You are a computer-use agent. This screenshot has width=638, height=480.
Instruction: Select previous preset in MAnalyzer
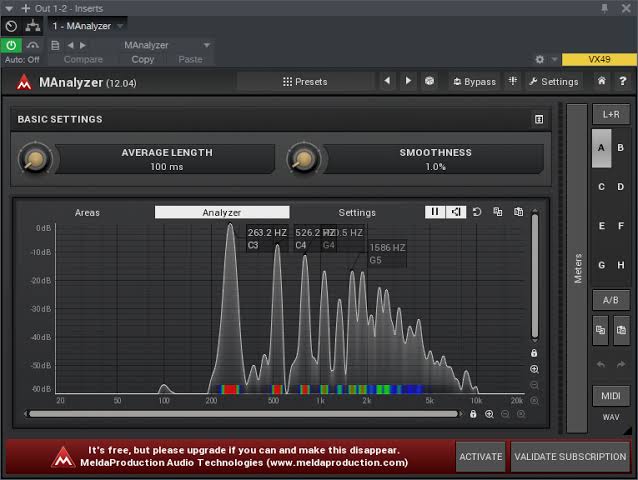[387, 81]
